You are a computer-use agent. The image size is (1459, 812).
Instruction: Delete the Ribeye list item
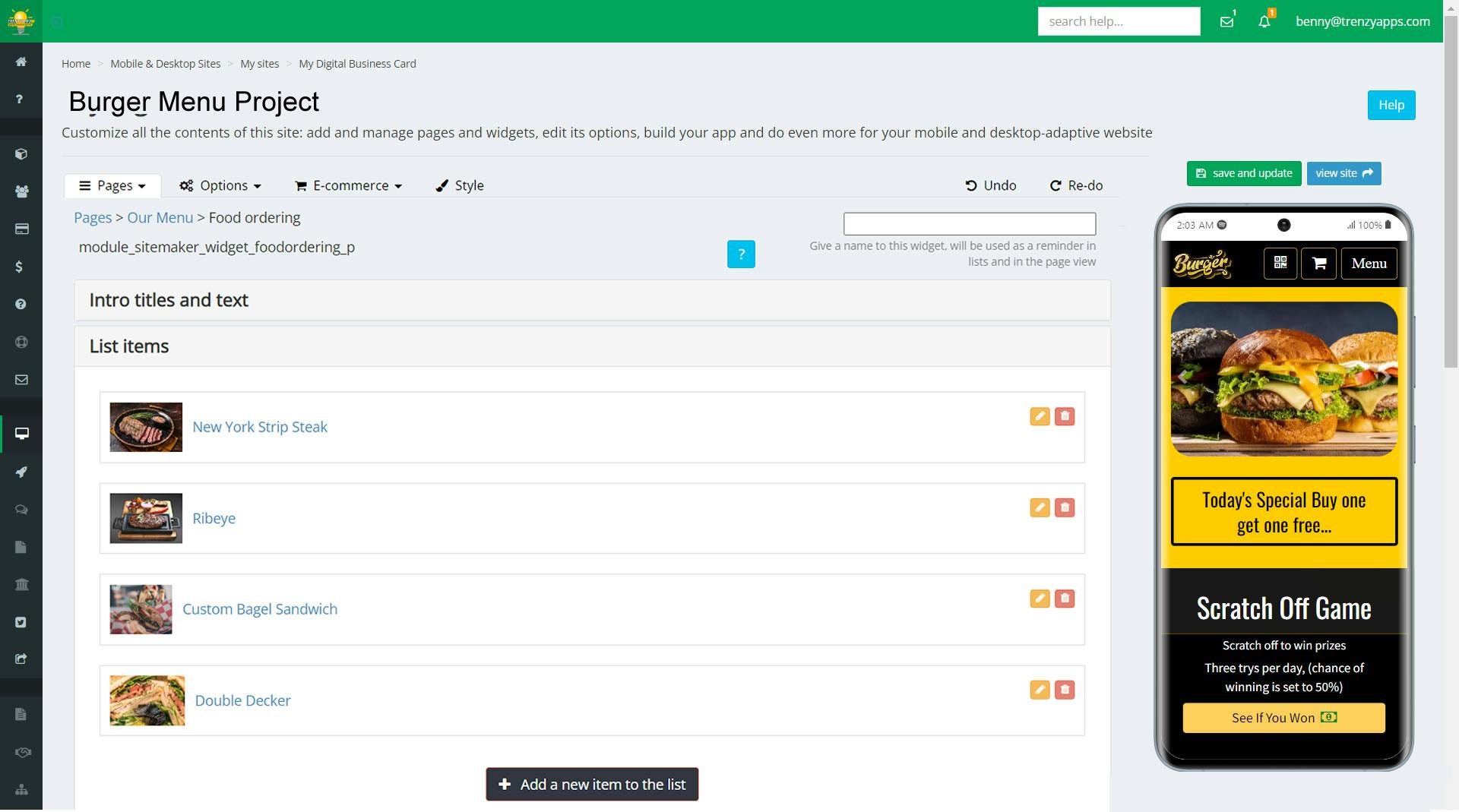pyautogui.click(x=1065, y=507)
